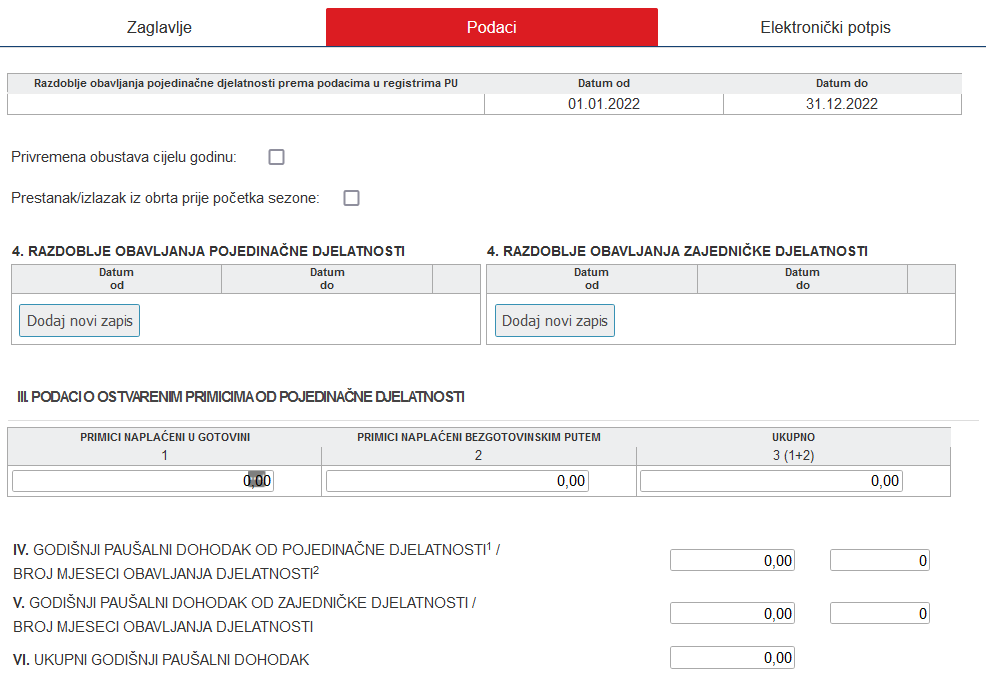
Task: Enable Privremena obustava cijelu godinu checkbox
Action: [x=276, y=156]
